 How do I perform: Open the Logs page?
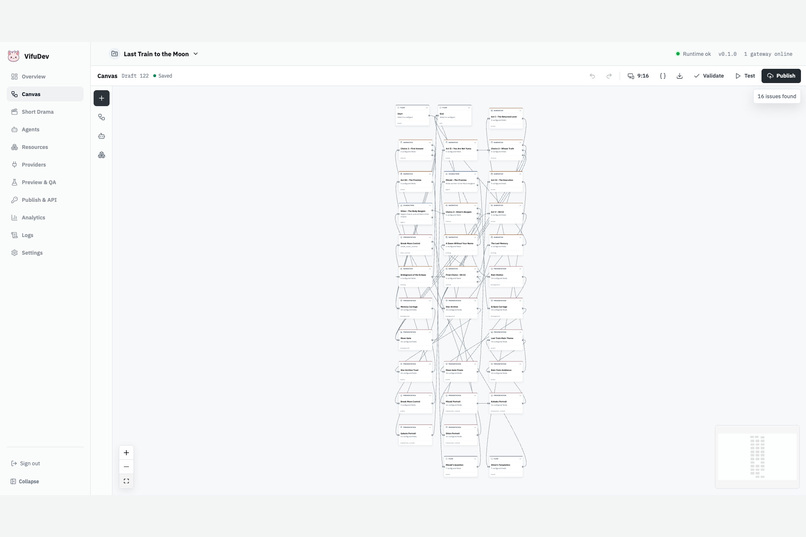pyautogui.click(x=45, y=235)
